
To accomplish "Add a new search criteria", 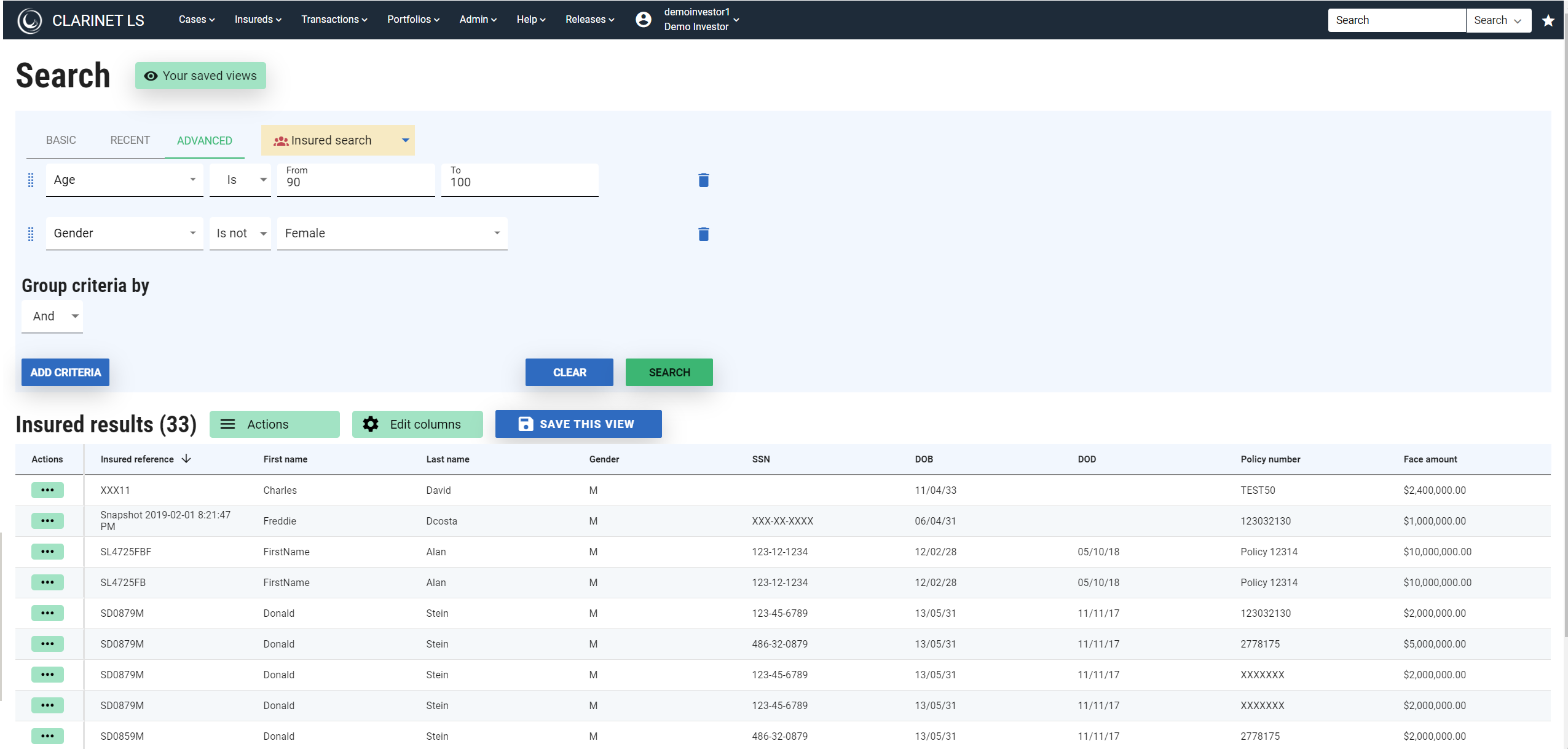I will click(65, 373).
